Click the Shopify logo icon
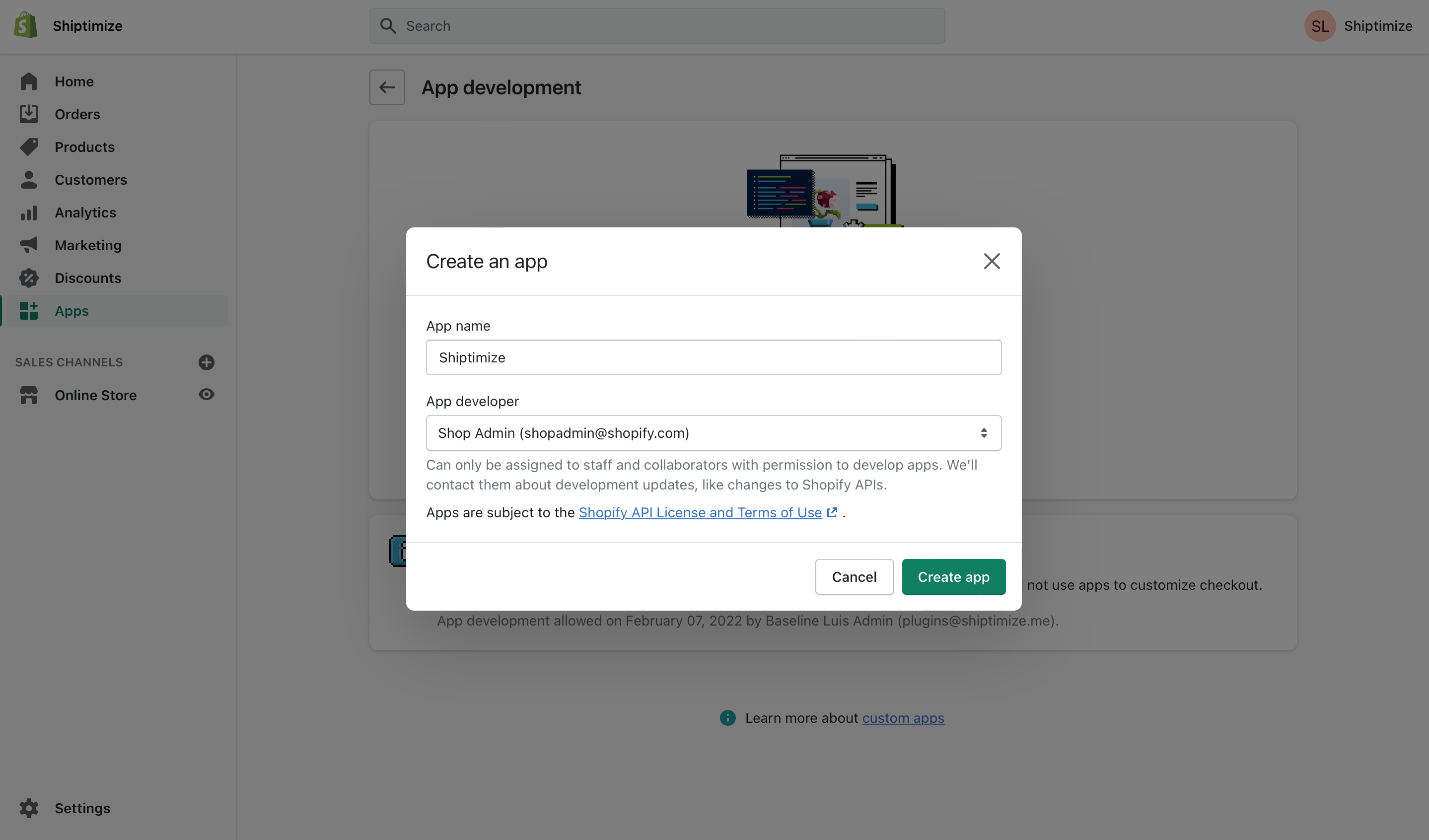The image size is (1429, 840). coord(25,25)
